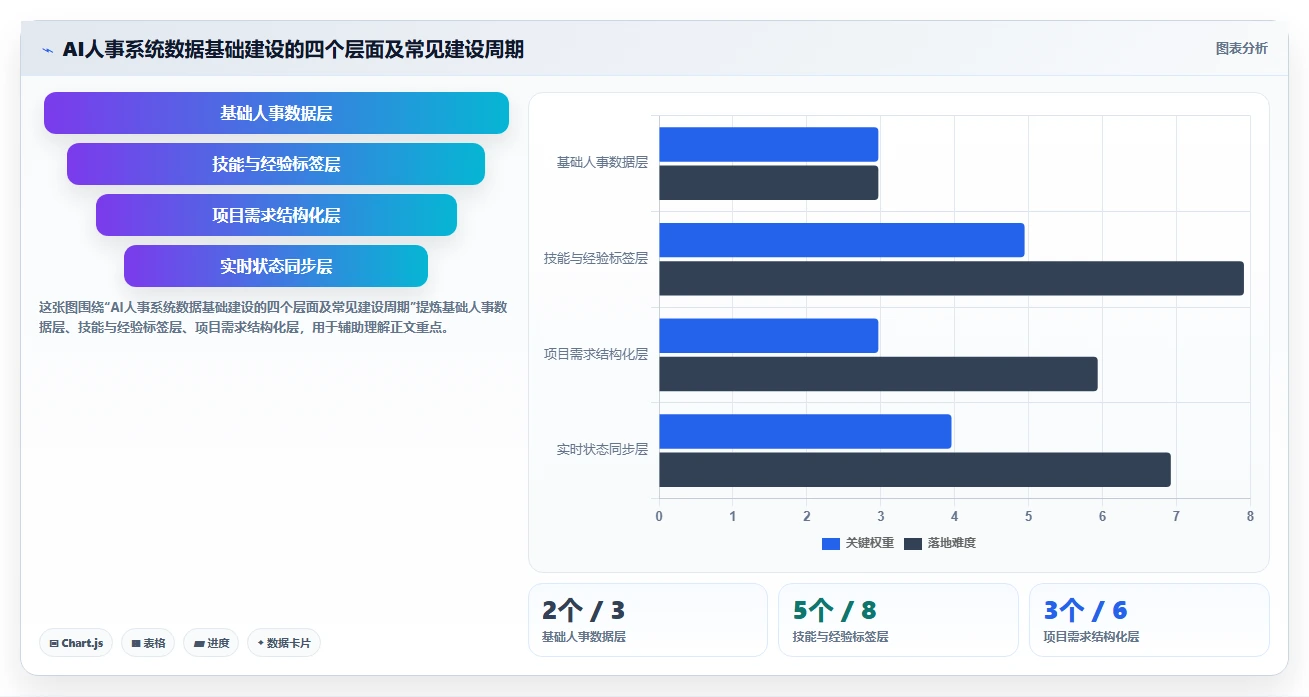
Task: Click the x-axis tick label 8
Action: [x=1250, y=516]
